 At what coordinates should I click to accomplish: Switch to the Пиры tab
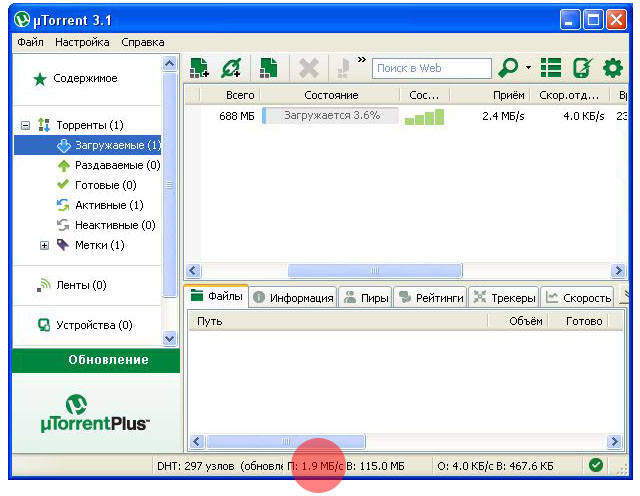(x=365, y=297)
